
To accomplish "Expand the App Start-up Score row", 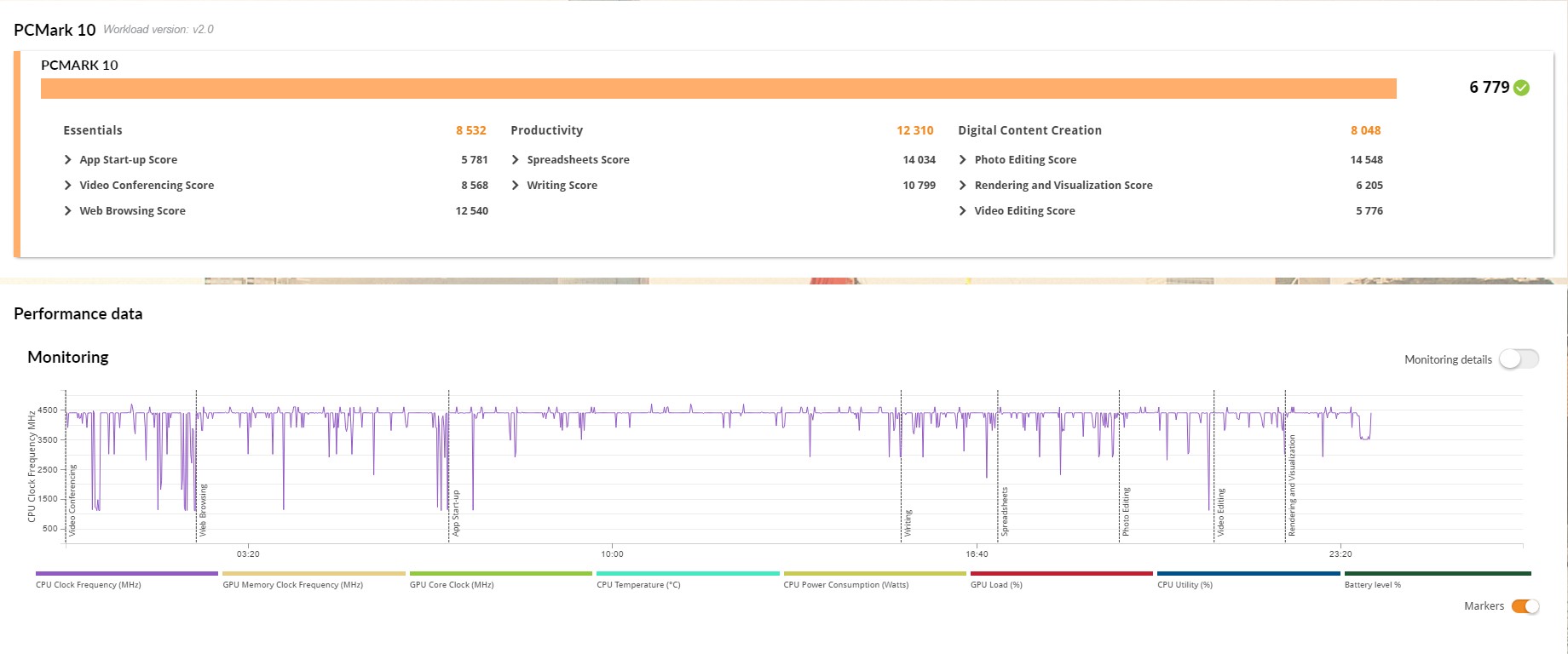I will point(68,160).
